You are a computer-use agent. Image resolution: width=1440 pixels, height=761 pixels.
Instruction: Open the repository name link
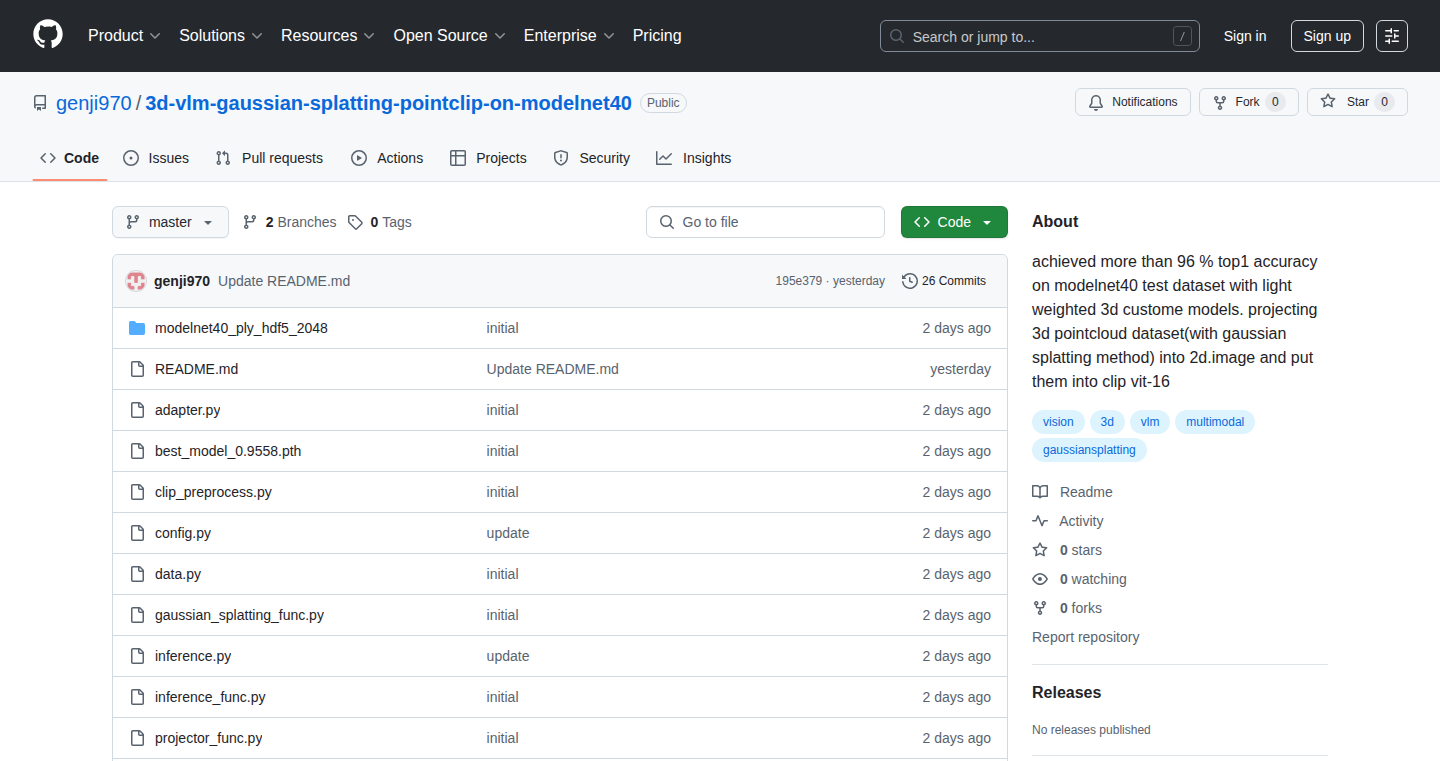(389, 103)
